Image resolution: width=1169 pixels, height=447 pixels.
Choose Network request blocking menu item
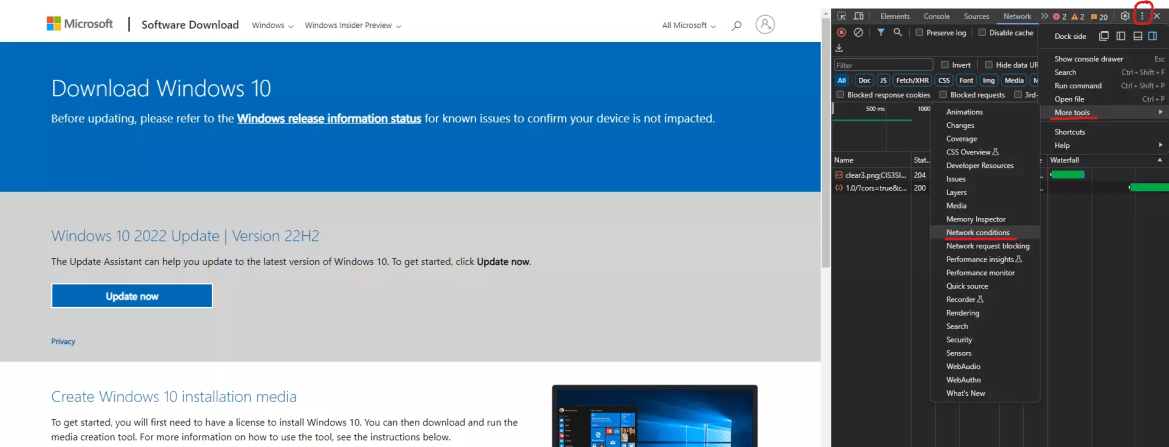click(x=985, y=246)
